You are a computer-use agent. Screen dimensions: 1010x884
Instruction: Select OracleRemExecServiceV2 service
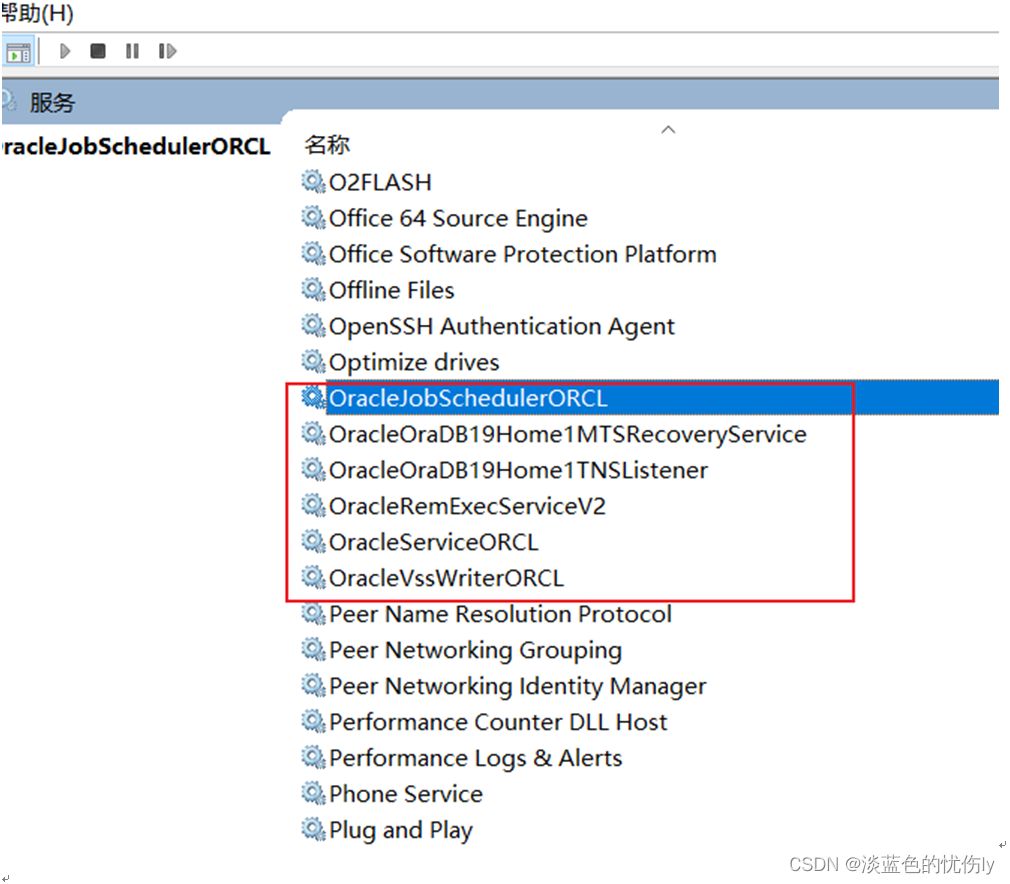point(467,506)
